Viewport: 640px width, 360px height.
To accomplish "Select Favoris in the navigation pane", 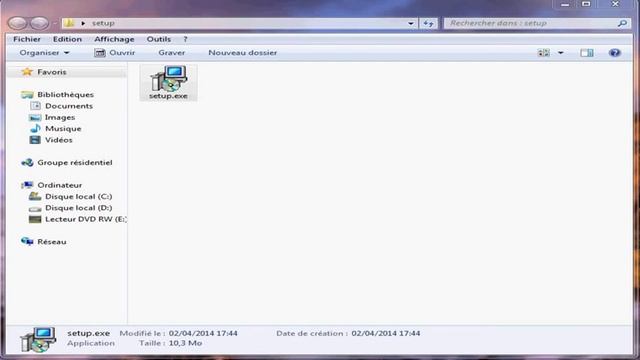I will coord(52,72).
